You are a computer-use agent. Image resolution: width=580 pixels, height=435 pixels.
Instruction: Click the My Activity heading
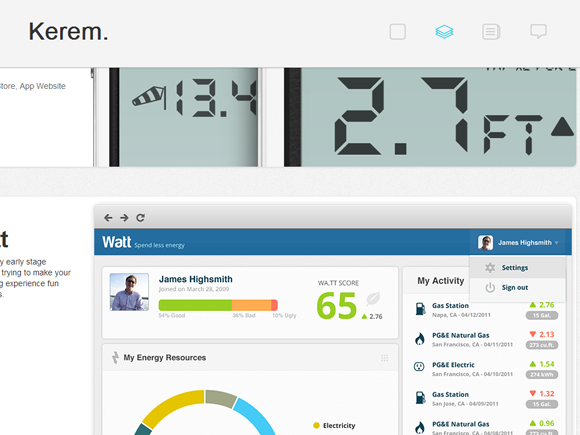(x=441, y=281)
